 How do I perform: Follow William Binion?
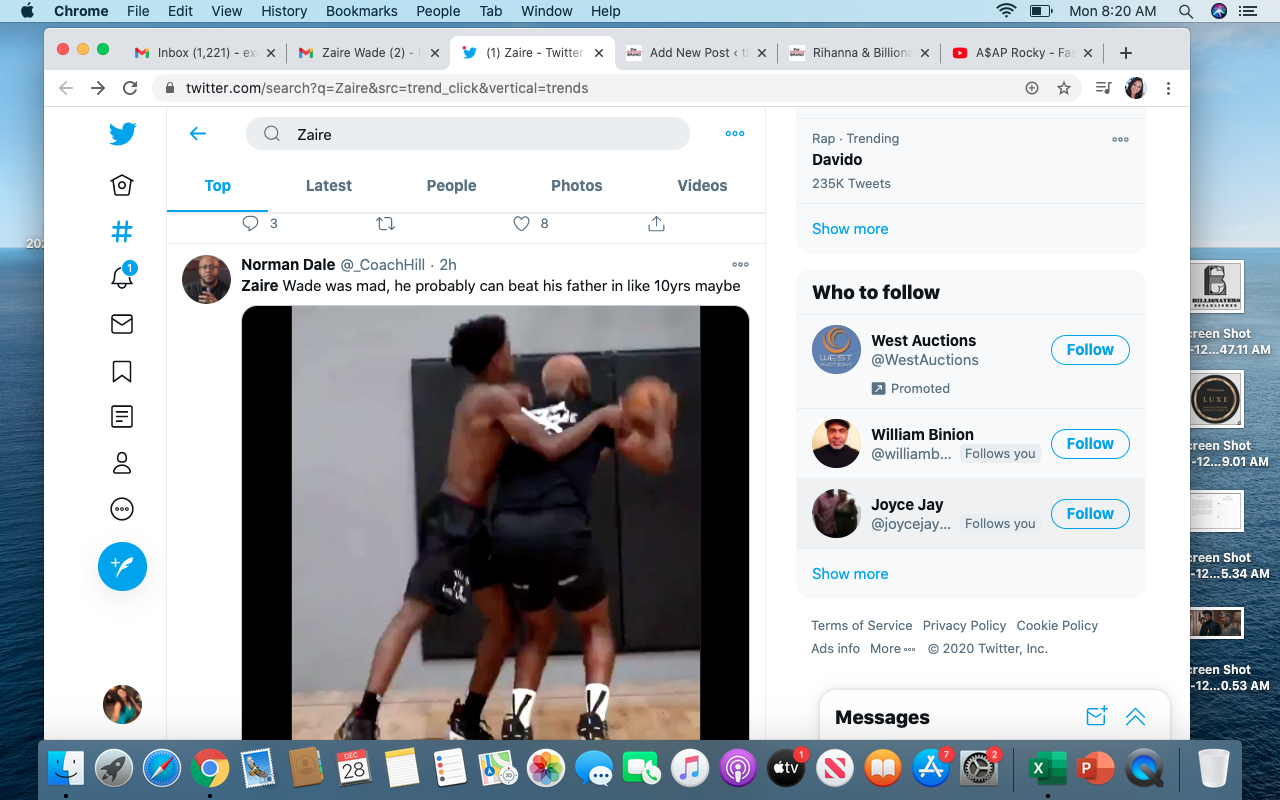(x=1090, y=444)
